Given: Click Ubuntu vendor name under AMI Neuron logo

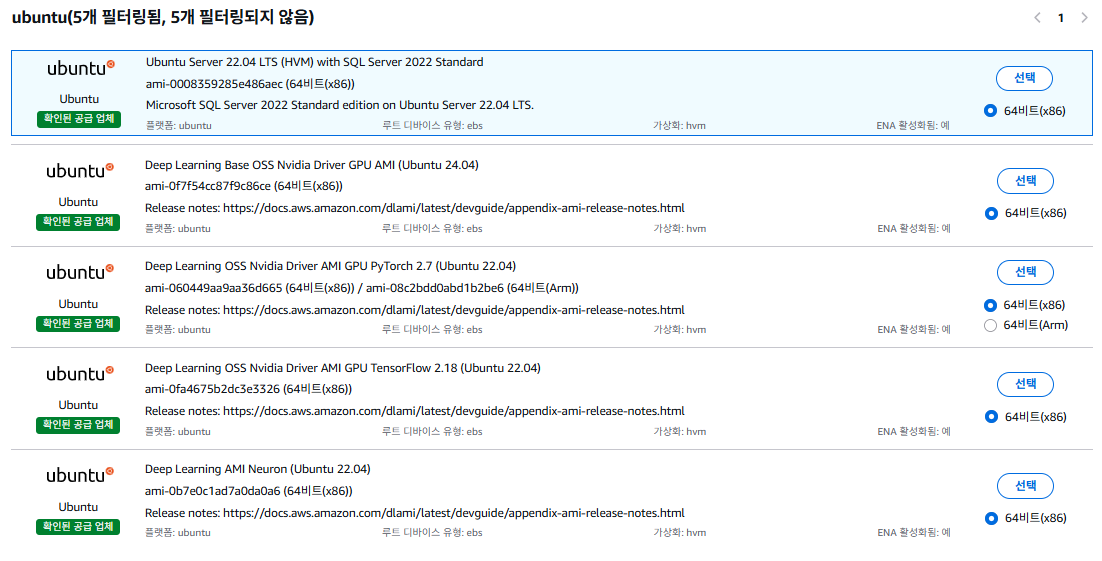Looking at the screenshot, I should (78, 507).
